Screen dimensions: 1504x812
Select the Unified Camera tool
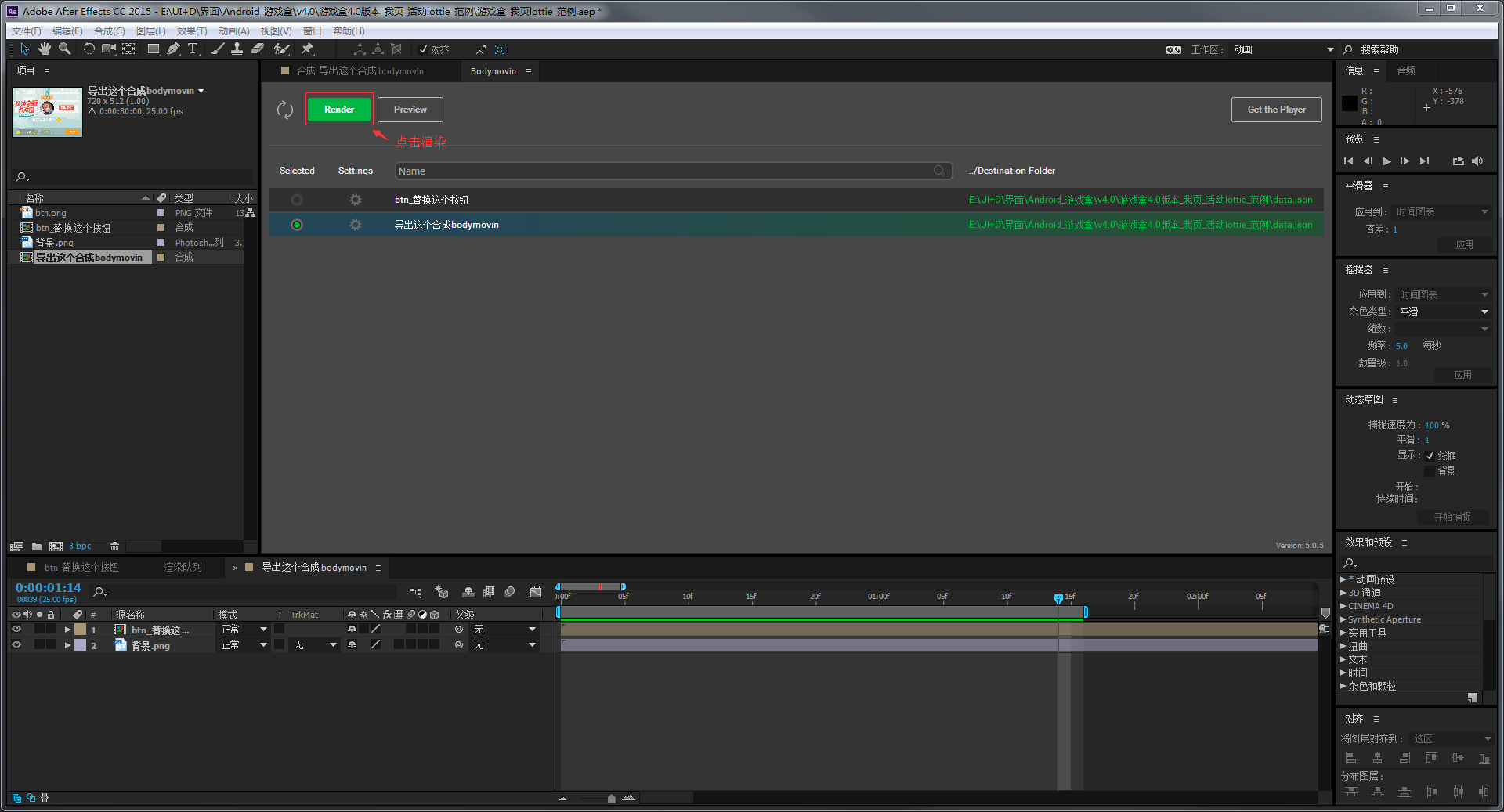pyautogui.click(x=109, y=49)
